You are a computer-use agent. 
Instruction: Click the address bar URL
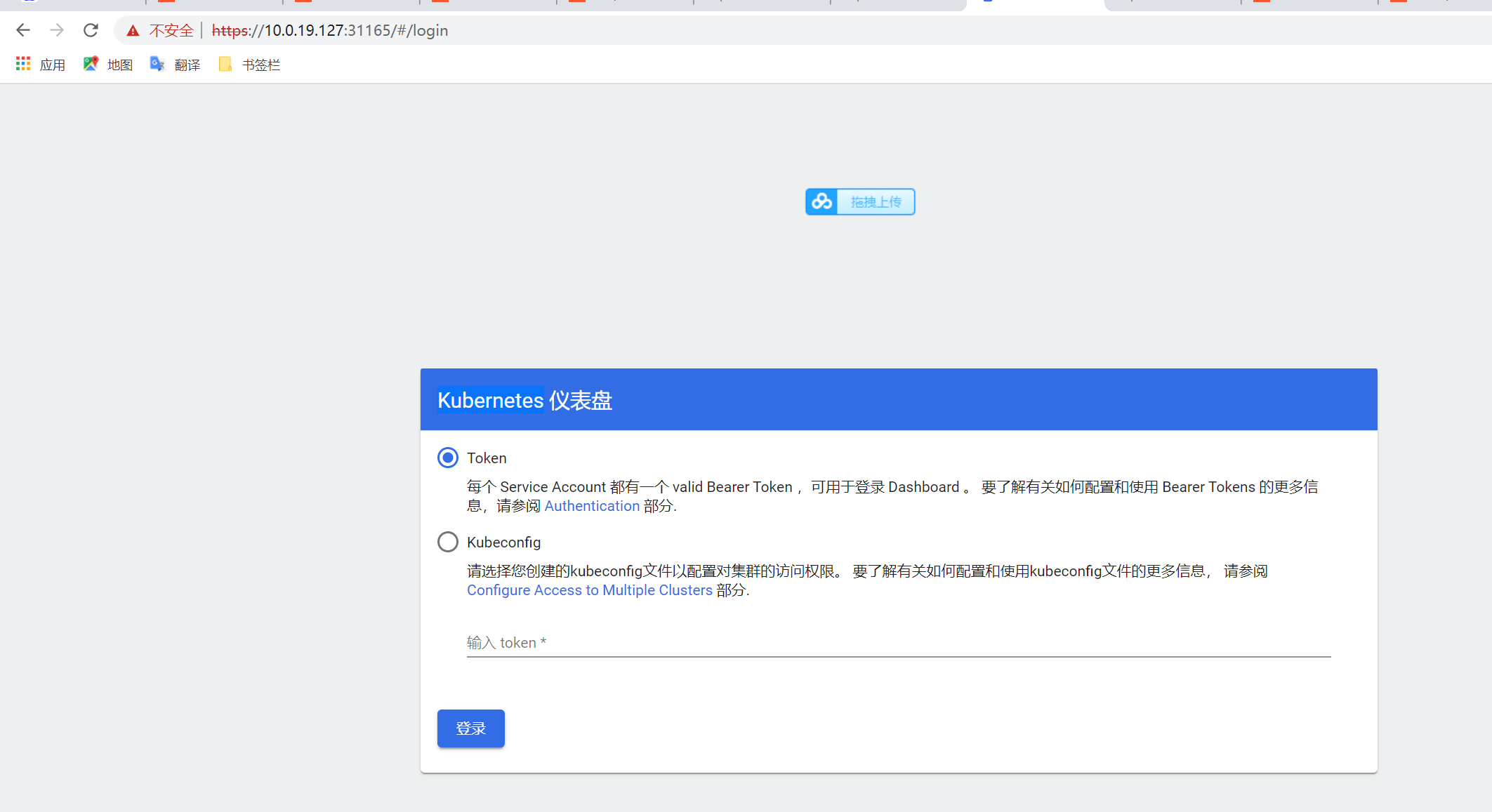tap(330, 30)
